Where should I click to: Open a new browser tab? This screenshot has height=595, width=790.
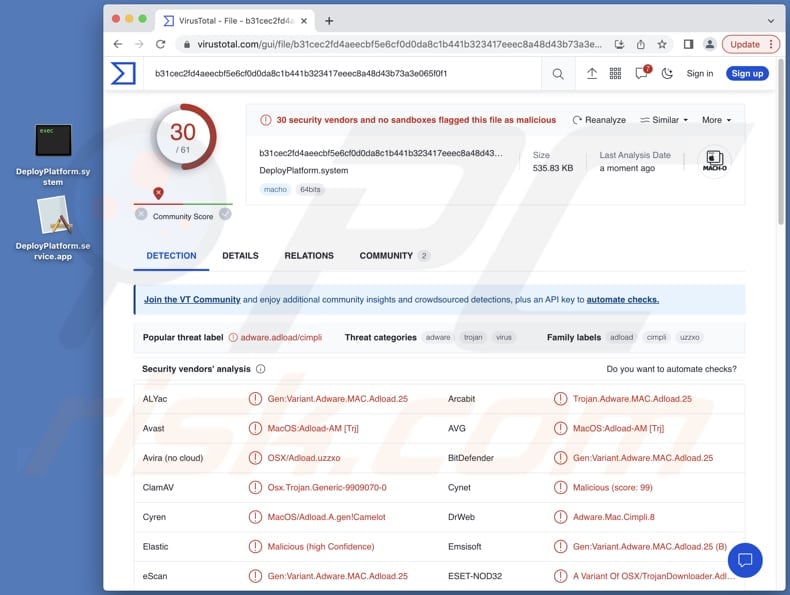pyautogui.click(x=329, y=21)
